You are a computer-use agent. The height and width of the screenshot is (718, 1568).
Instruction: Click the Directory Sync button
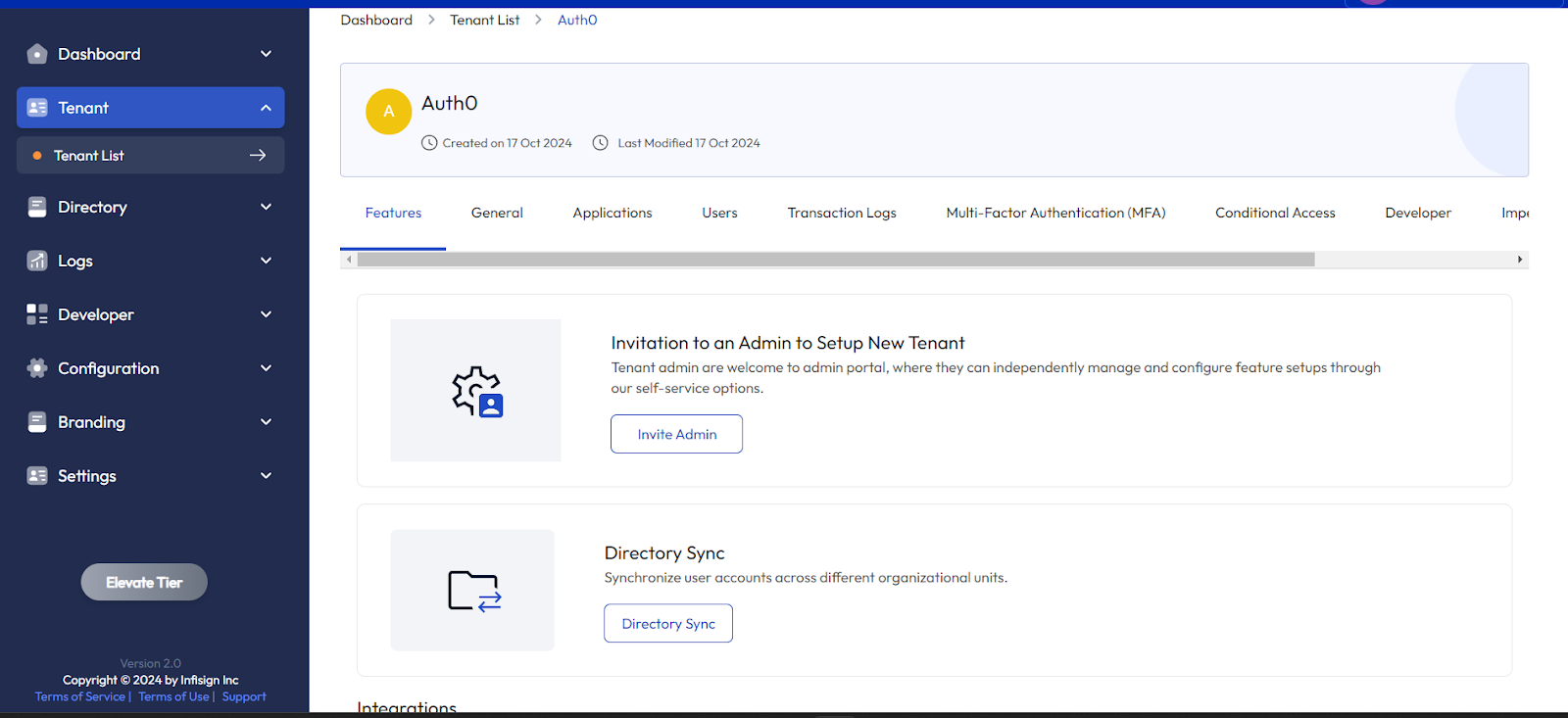pos(668,624)
